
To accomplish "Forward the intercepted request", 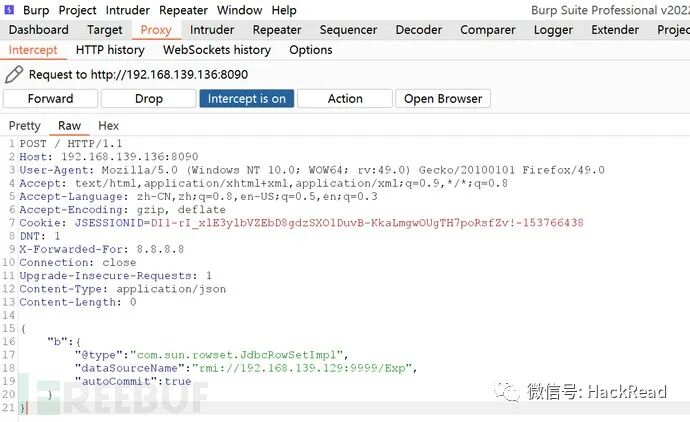I will point(51,99).
